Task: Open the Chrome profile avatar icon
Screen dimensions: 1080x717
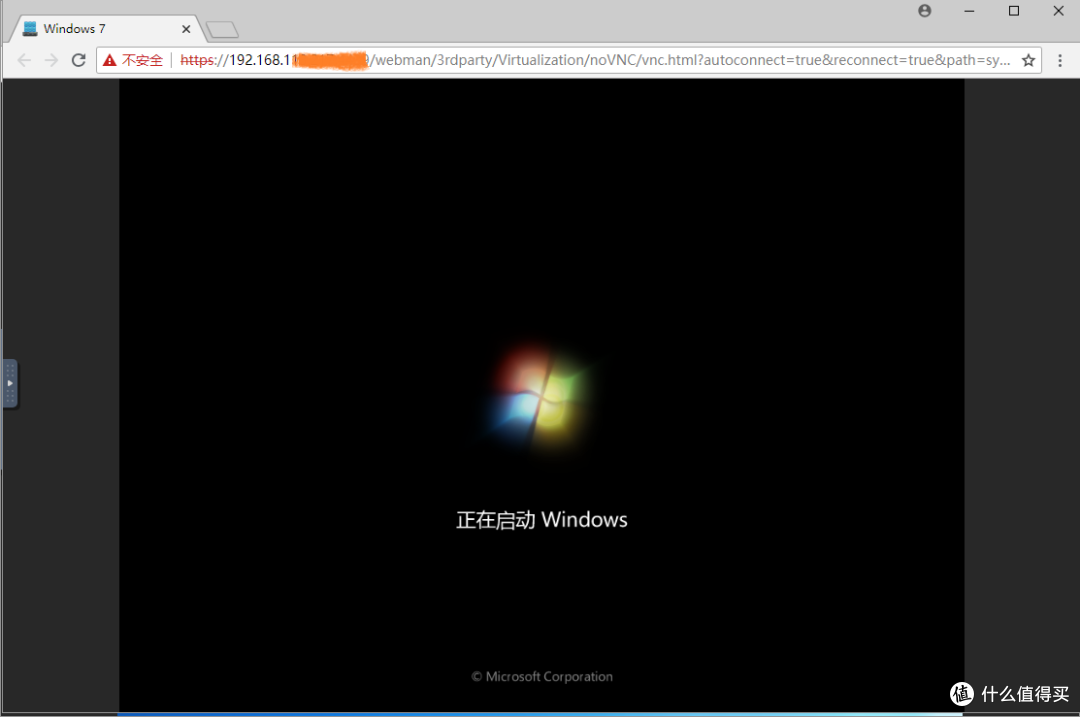Action: [924, 11]
